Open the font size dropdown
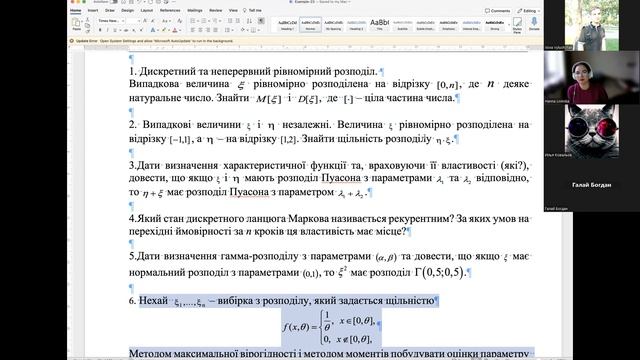 click(x=139, y=20)
